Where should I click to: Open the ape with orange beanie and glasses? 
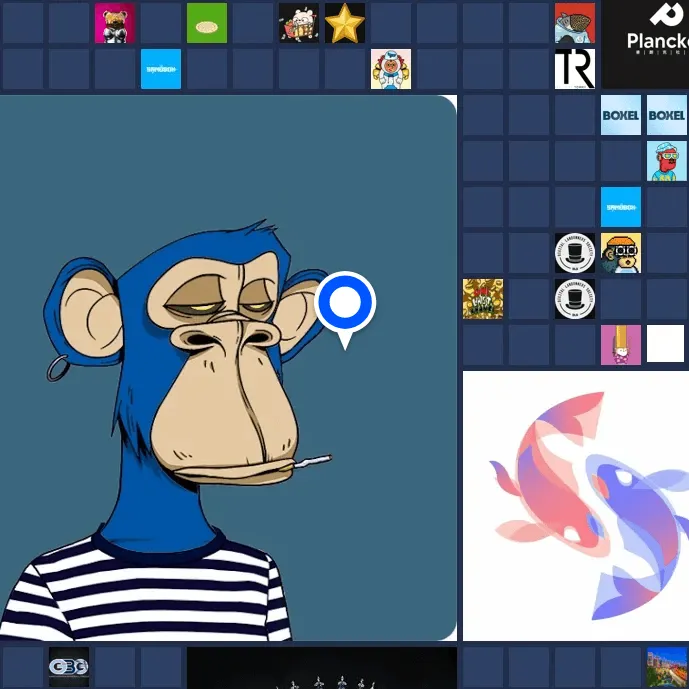click(621, 253)
